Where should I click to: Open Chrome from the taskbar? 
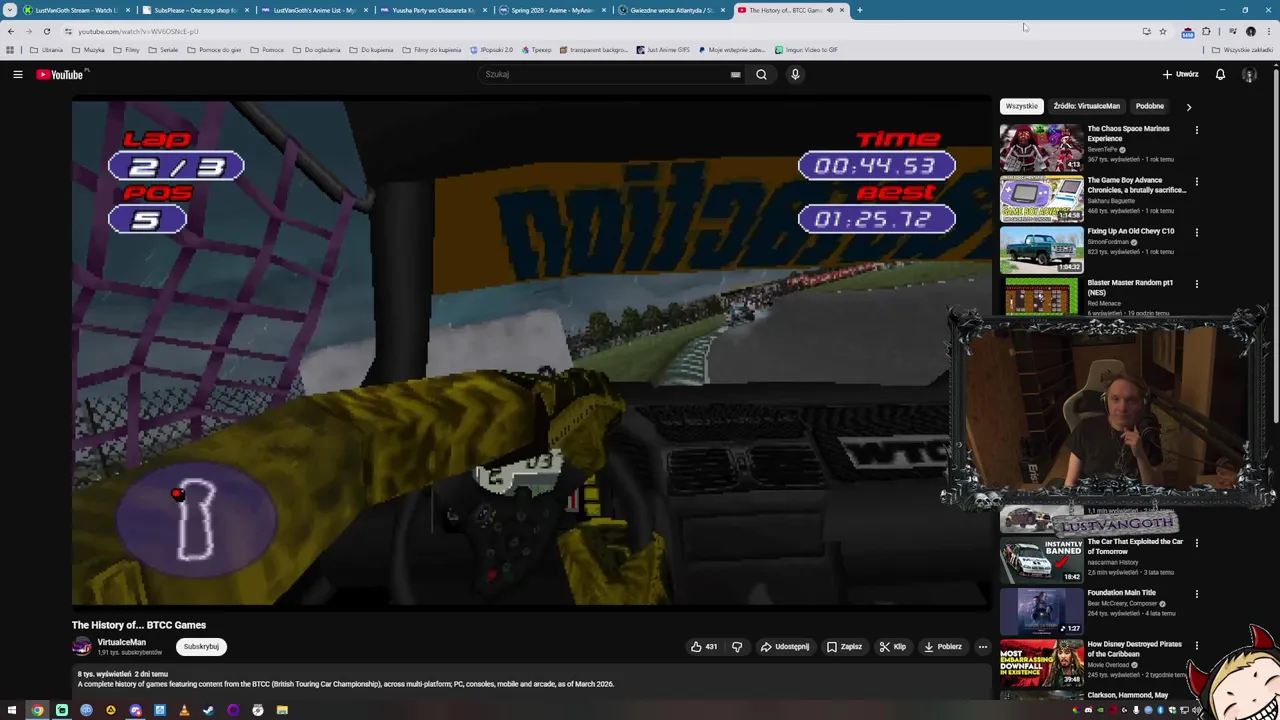tap(37, 710)
